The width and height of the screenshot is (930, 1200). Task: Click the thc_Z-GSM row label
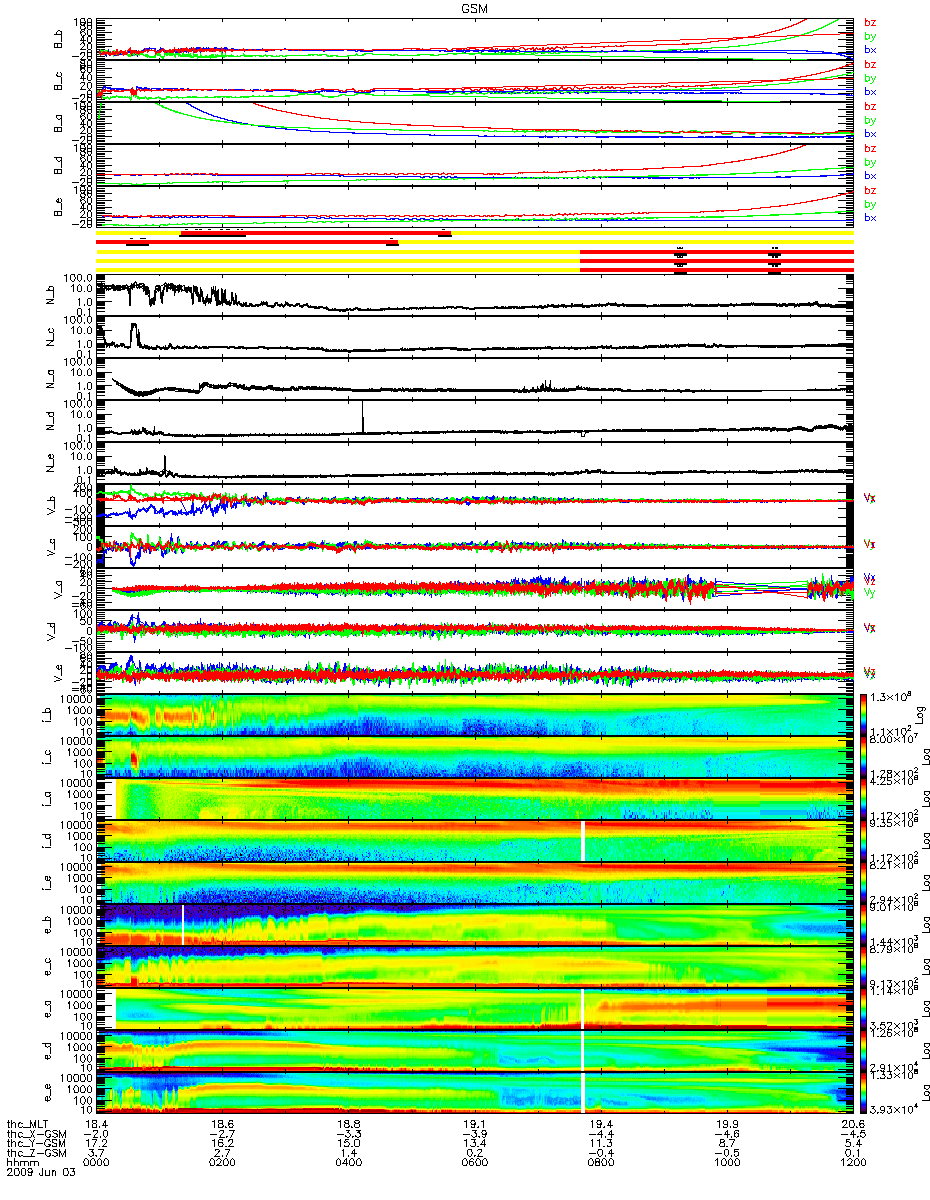[36, 1153]
